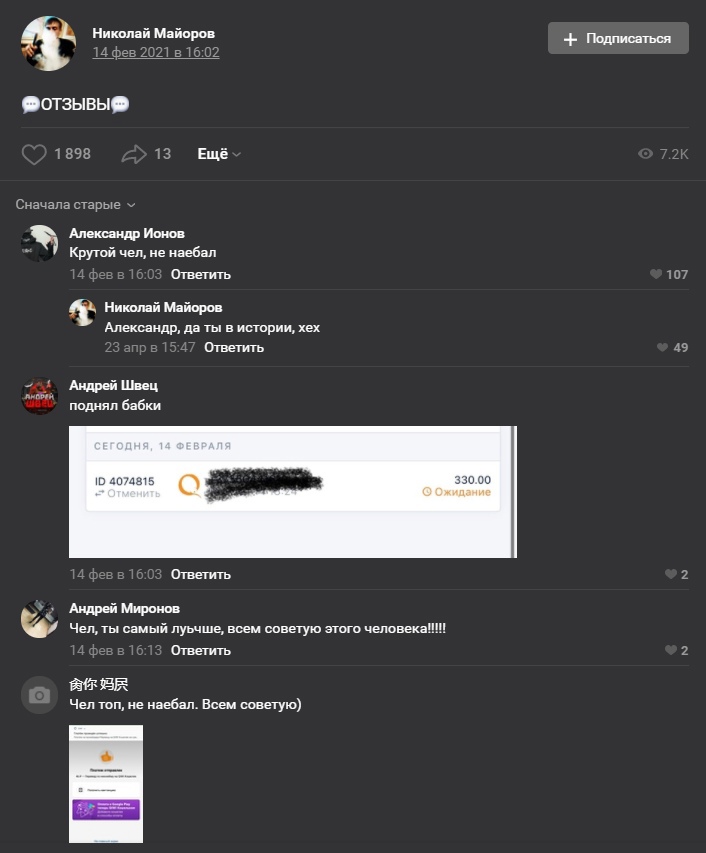The image size is (706, 853).
Task: Reply to Андрей Миронов's comment
Action: [201, 650]
